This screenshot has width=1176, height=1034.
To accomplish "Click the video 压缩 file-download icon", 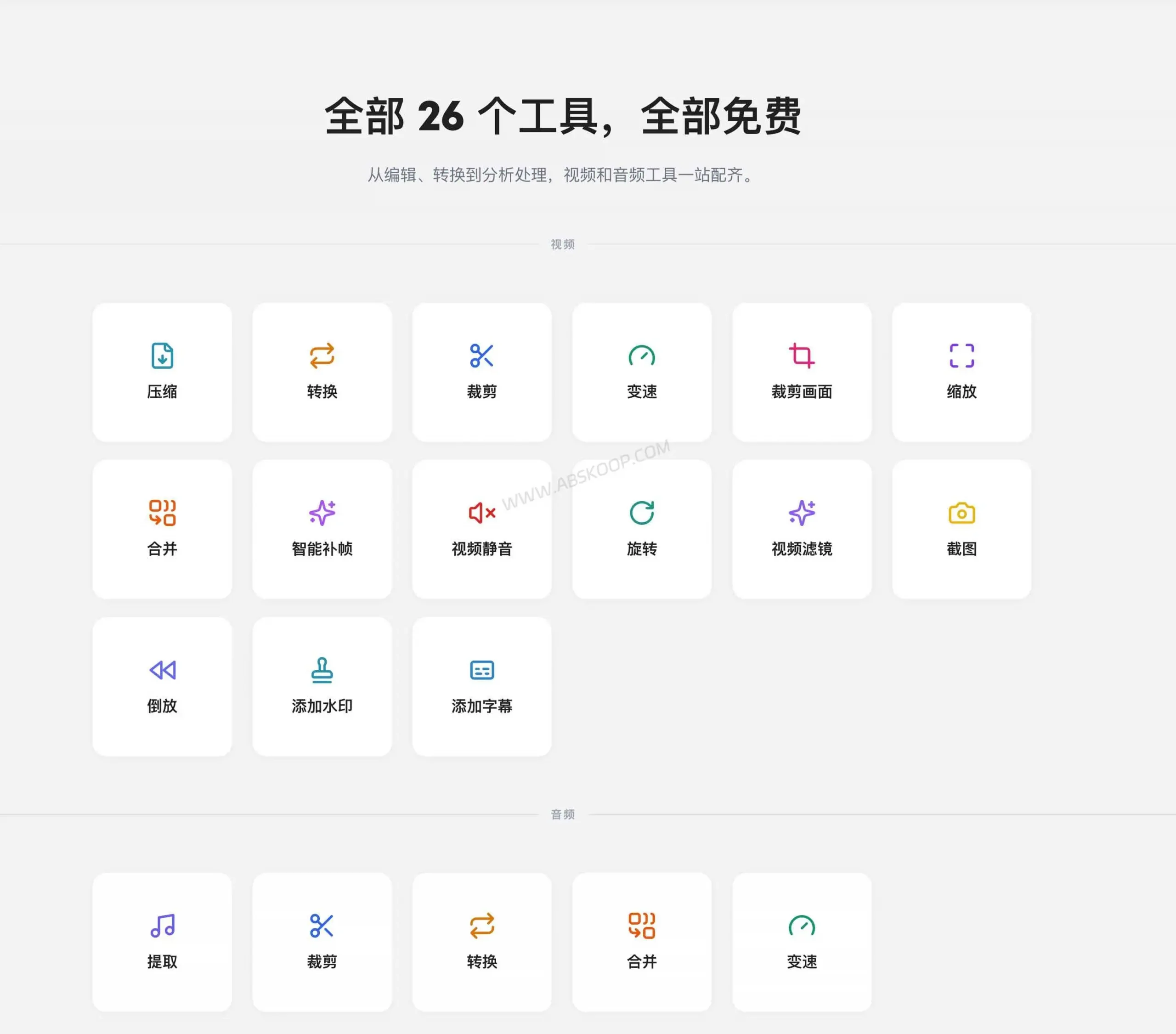I will coord(162,356).
